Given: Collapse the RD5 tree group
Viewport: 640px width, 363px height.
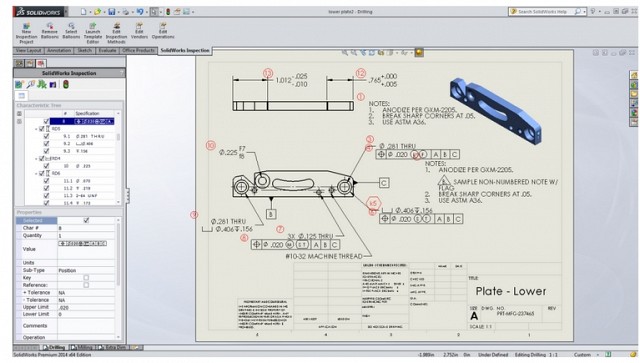Looking at the screenshot, I should (x=36, y=129).
